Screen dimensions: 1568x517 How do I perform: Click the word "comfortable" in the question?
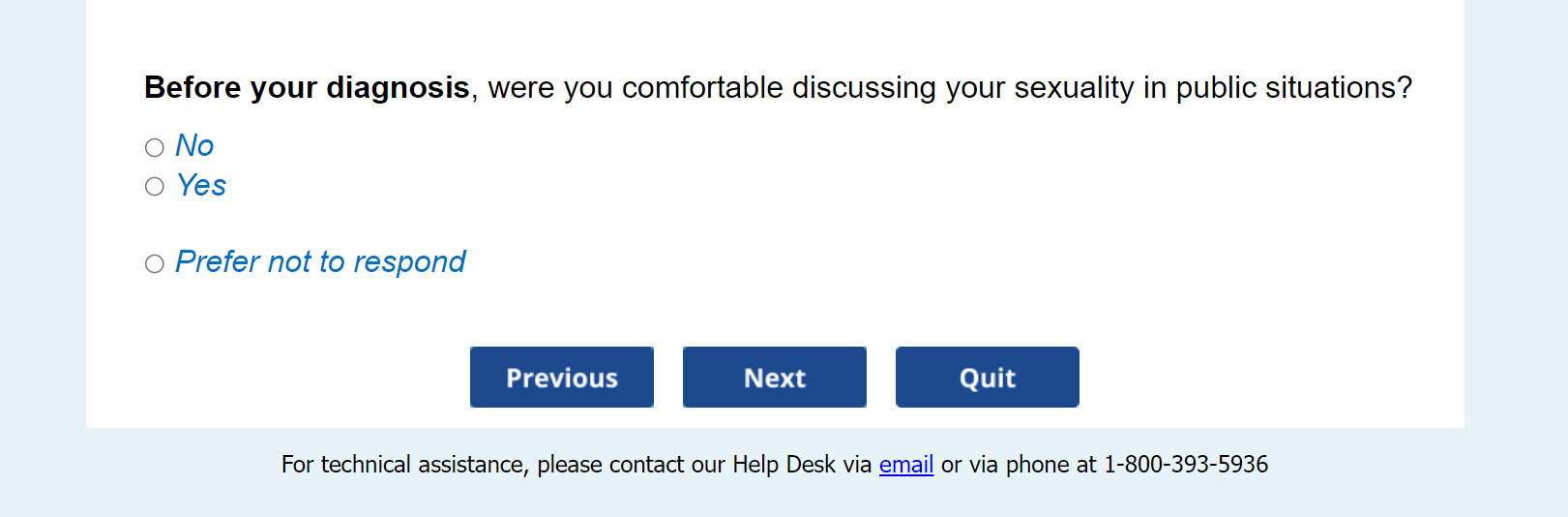pyautogui.click(x=702, y=88)
